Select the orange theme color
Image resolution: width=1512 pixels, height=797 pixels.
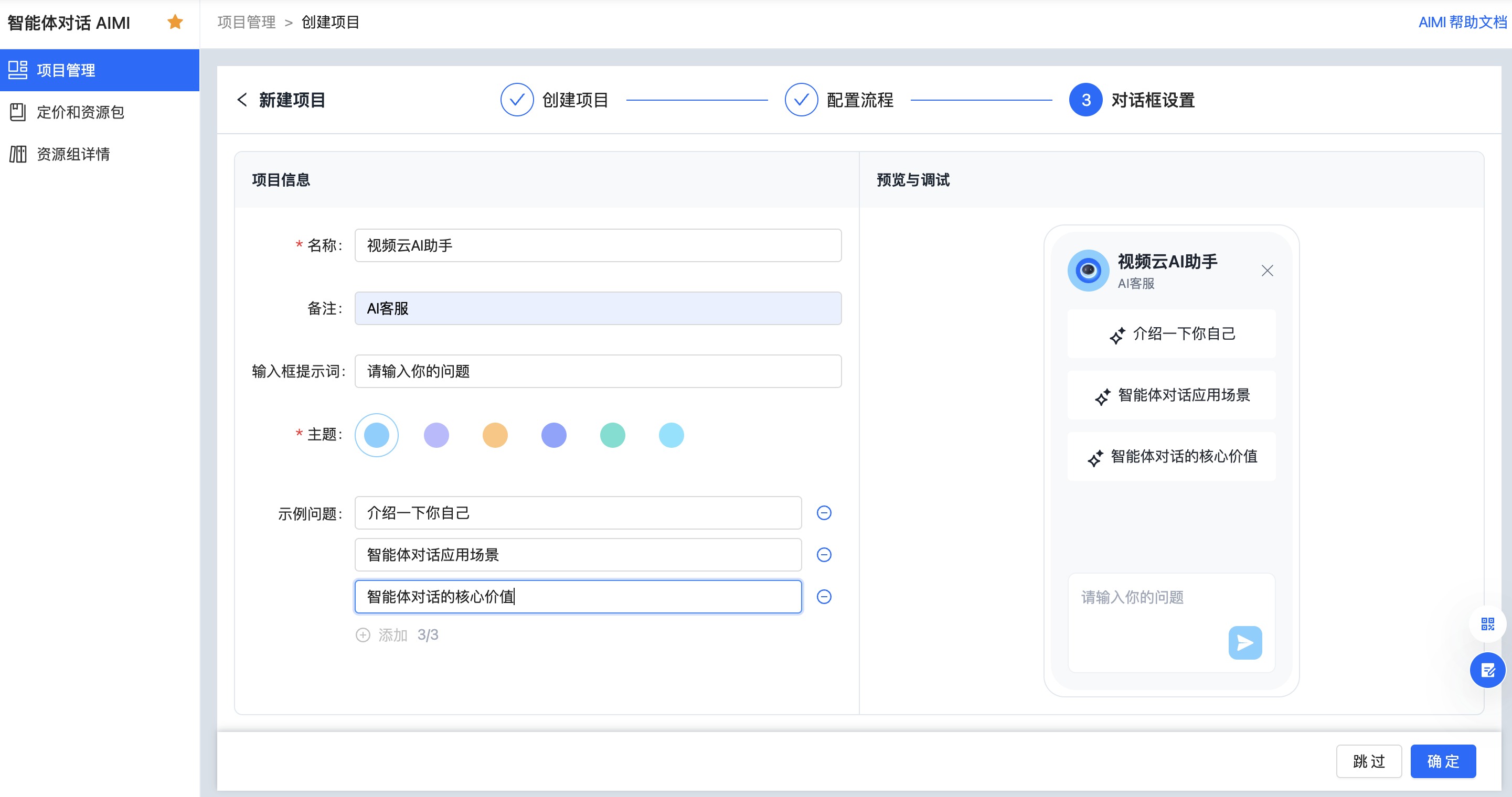[495, 435]
